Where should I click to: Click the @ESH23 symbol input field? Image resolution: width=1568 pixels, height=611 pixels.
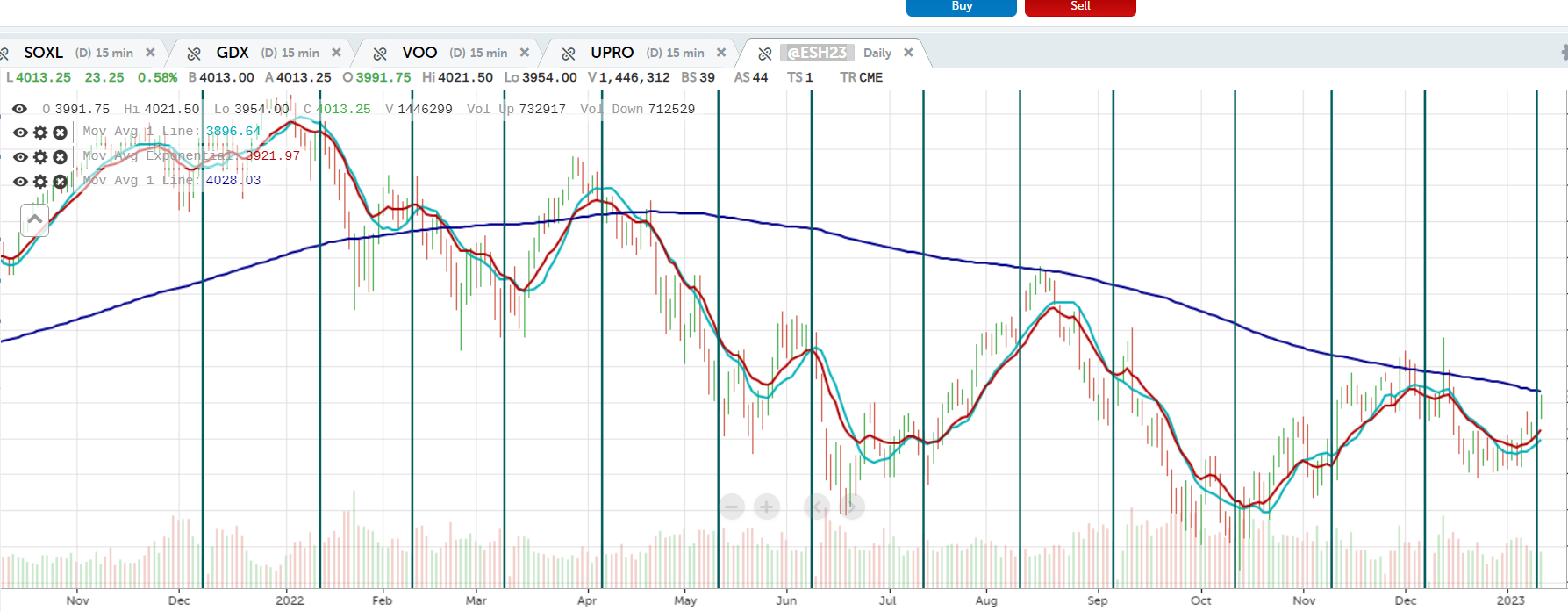(816, 53)
